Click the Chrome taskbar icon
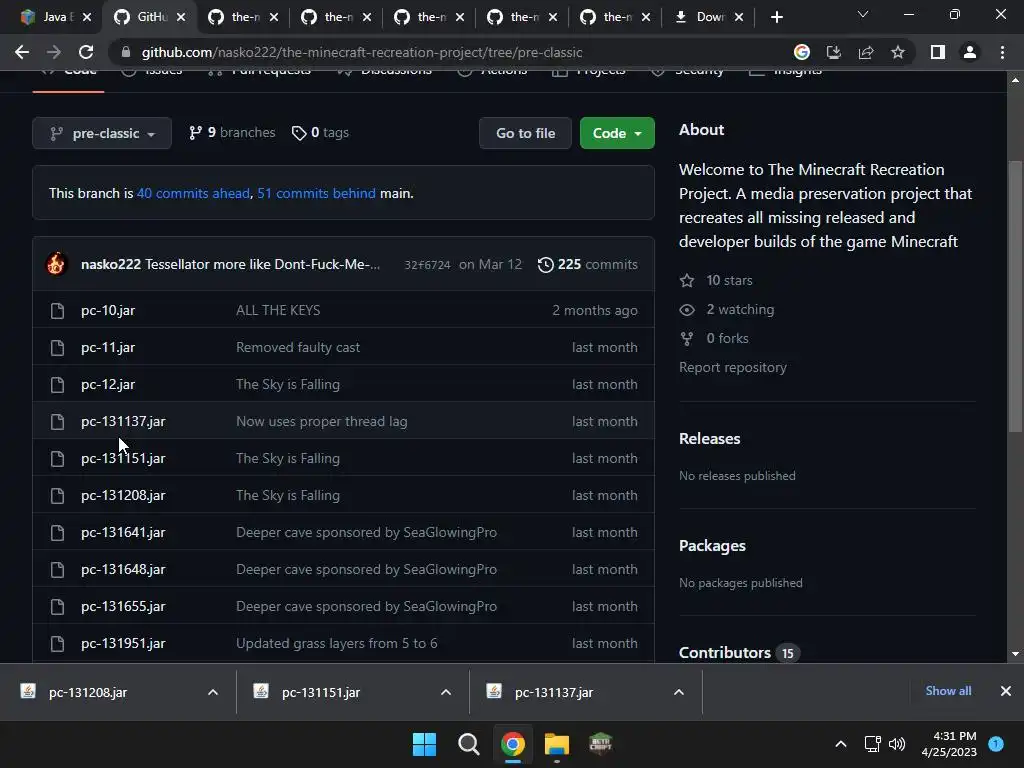Viewport: 1024px width, 768px height. tap(513, 744)
